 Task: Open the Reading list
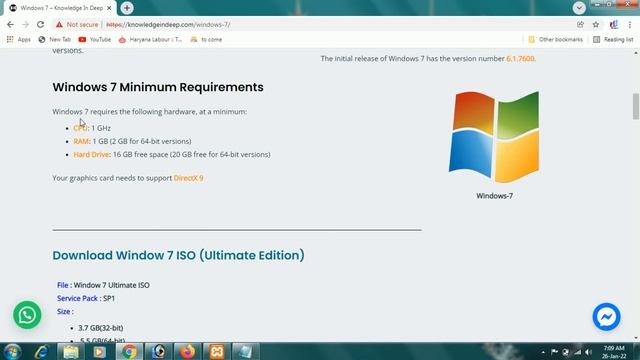coord(613,40)
